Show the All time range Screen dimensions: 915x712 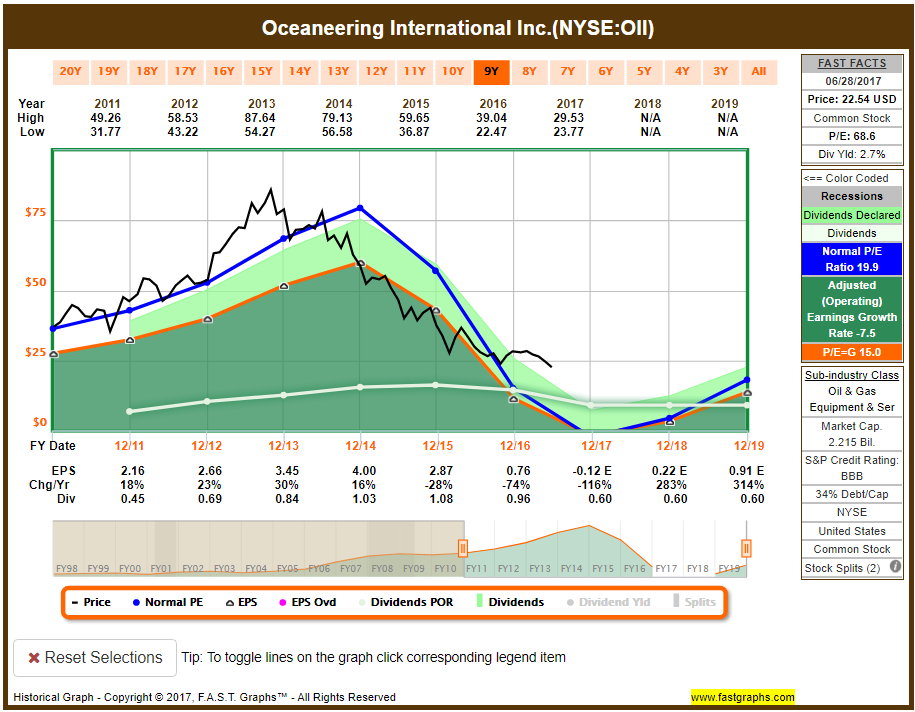[x=759, y=72]
